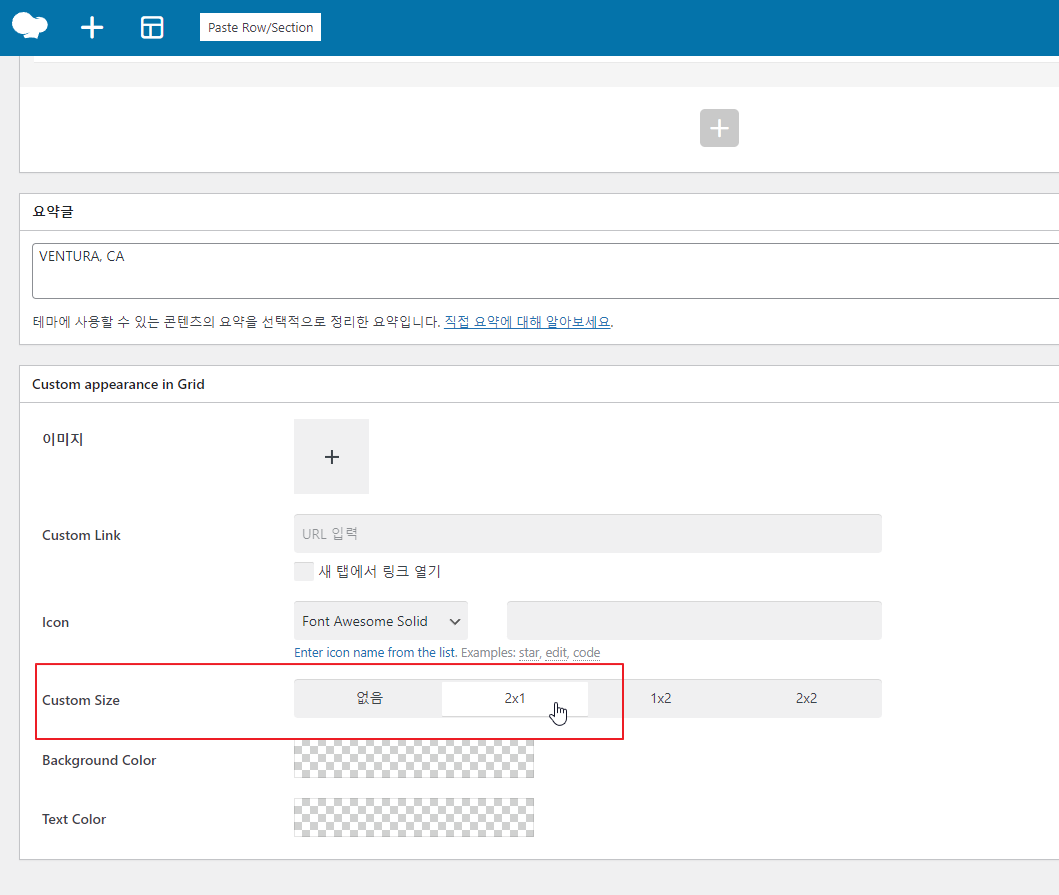Click the Custom Link URL input field
Screen dimensions: 1059x895
pyautogui.click(x=588, y=534)
